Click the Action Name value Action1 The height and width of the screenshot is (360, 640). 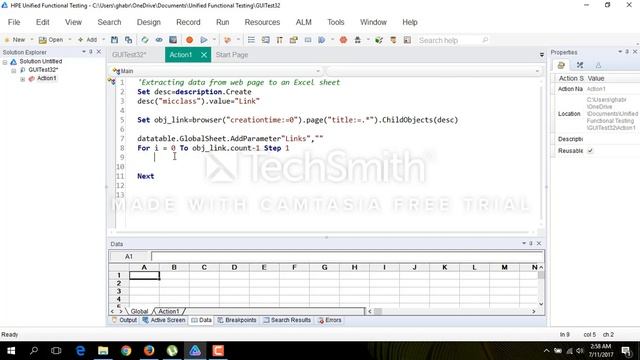pos(596,89)
